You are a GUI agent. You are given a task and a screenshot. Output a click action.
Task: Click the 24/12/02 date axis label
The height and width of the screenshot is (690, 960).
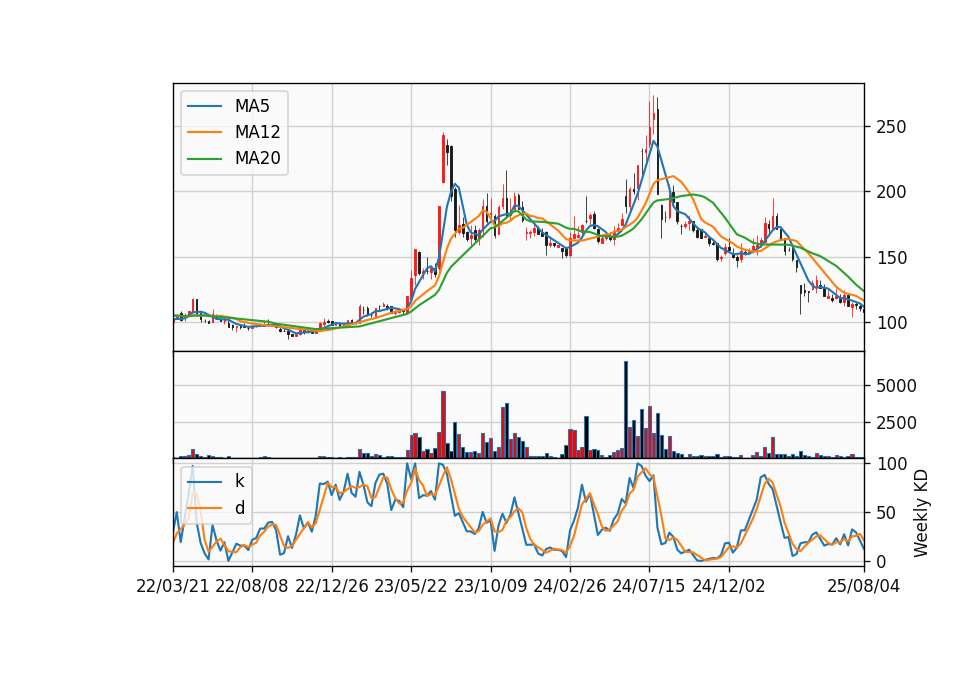(x=729, y=586)
